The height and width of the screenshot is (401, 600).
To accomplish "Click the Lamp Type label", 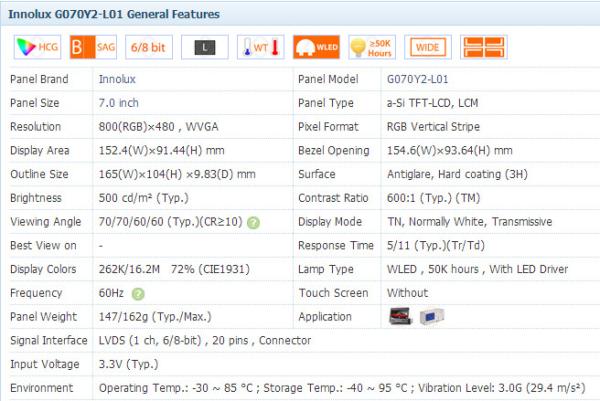I will point(326,269).
